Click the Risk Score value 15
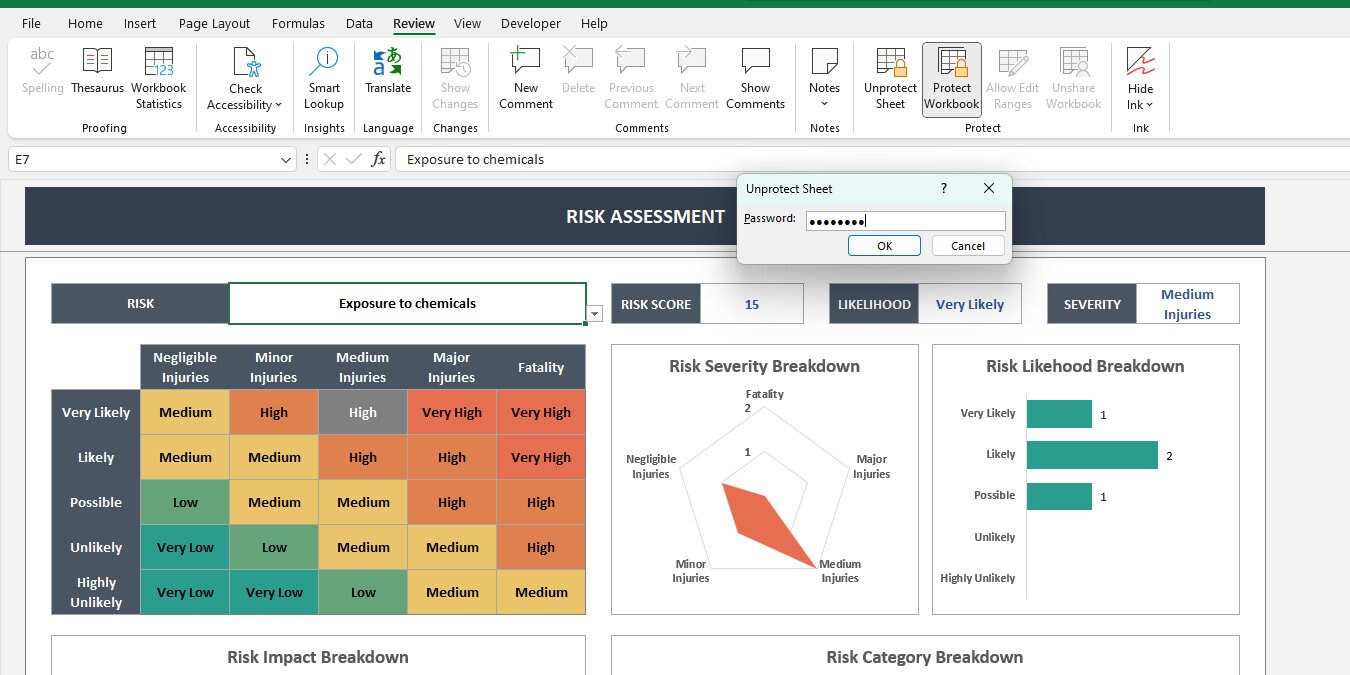This screenshot has height=675, width=1350. (x=752, y=304)
